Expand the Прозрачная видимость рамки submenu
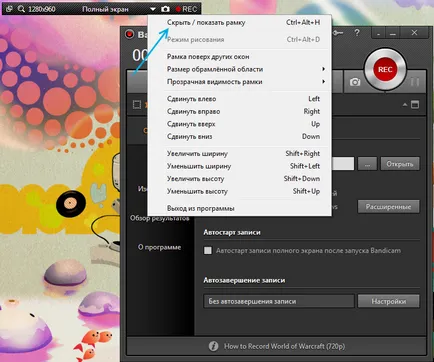Screen dimensions: 434x362 coord(240,82)
